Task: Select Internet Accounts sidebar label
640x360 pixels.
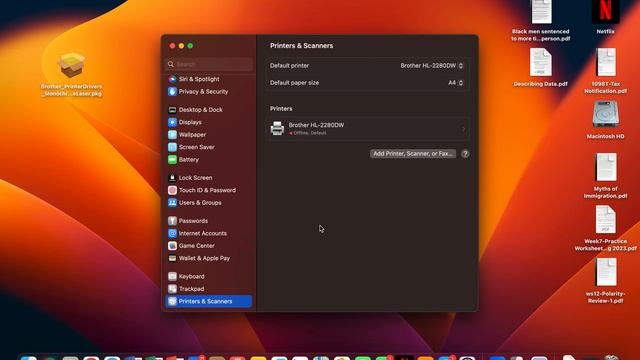Action: [x=202, y=233]
